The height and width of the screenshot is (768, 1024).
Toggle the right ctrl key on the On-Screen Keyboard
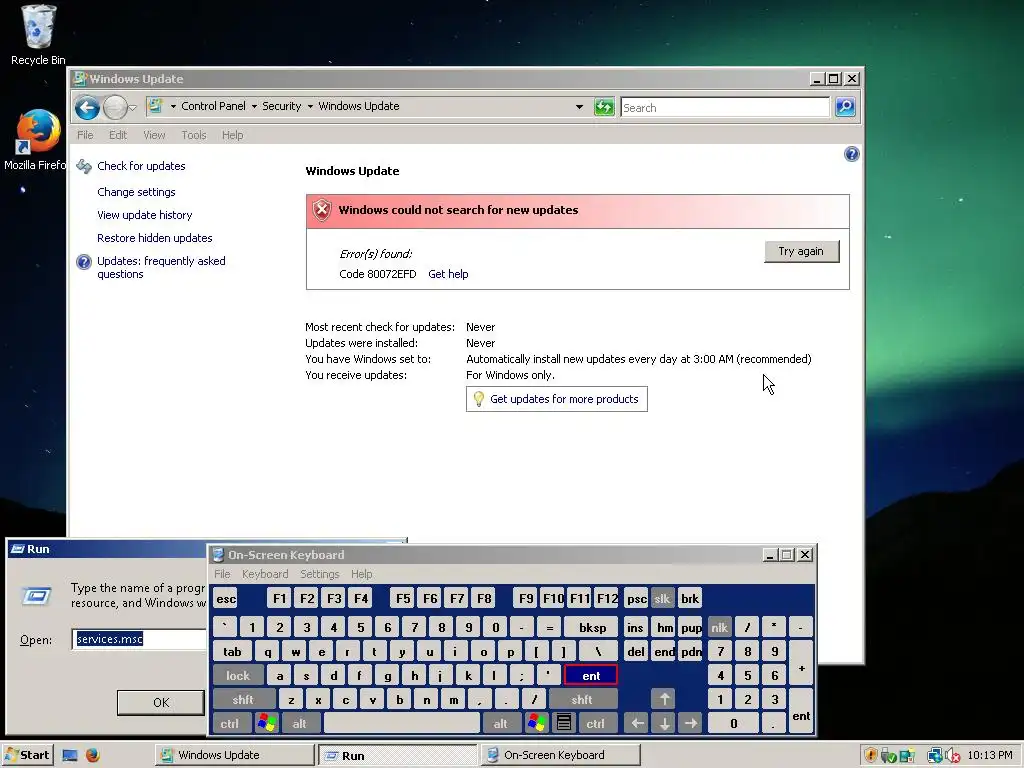tap(596, 723)
